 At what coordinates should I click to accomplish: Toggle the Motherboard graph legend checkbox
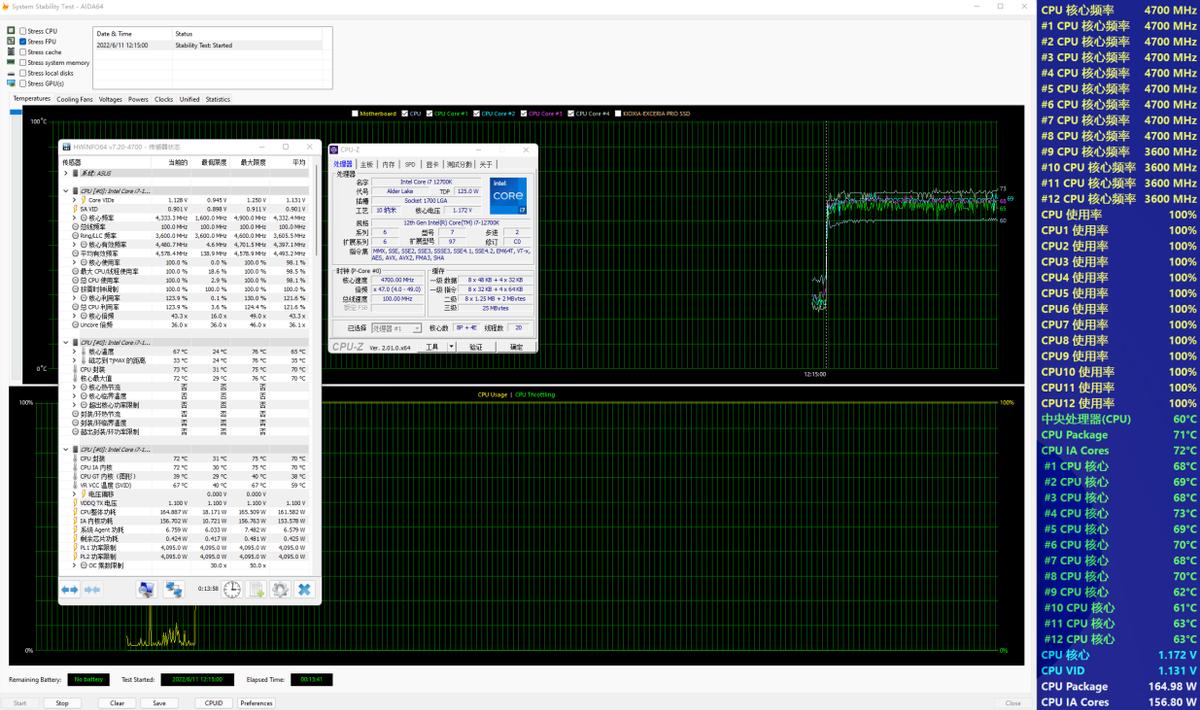(355, 113)
